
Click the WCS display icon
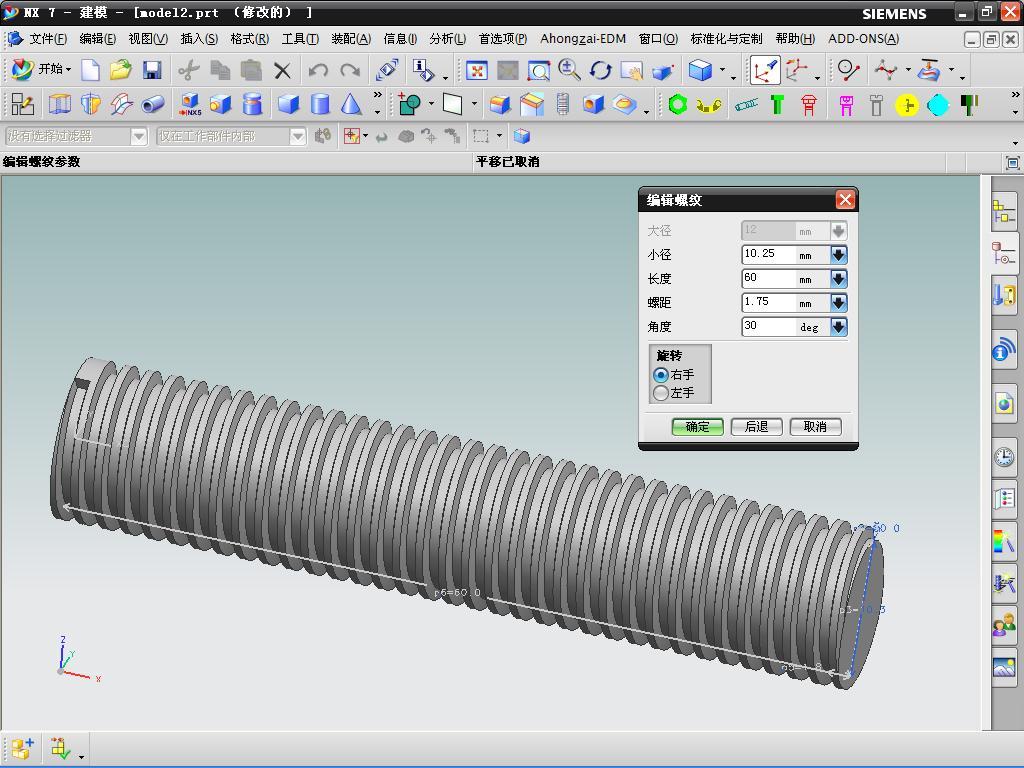(765, 70)
